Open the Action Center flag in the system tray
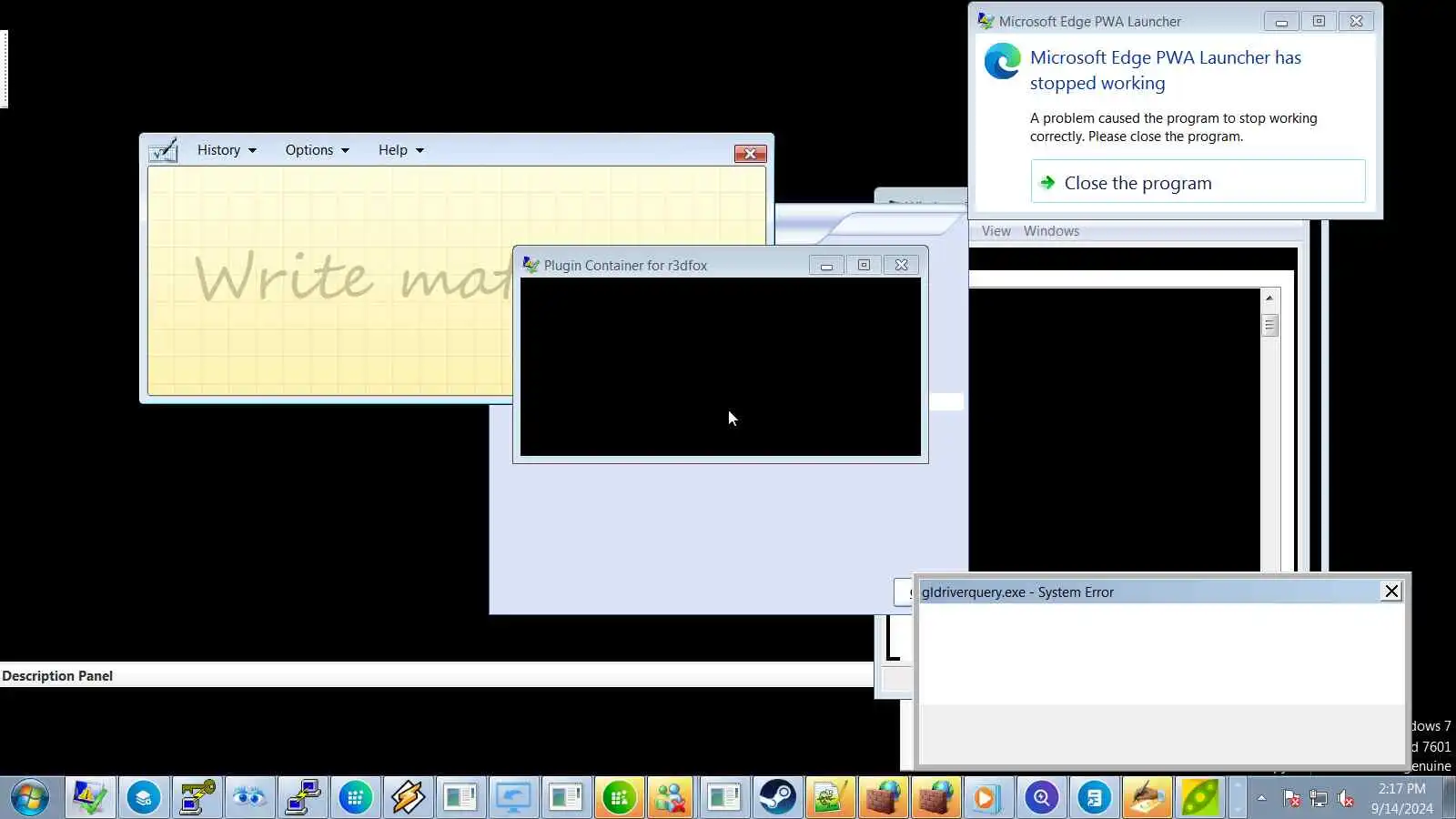This screenshot has width=1456, height=819. click(x=1291, y=799)
